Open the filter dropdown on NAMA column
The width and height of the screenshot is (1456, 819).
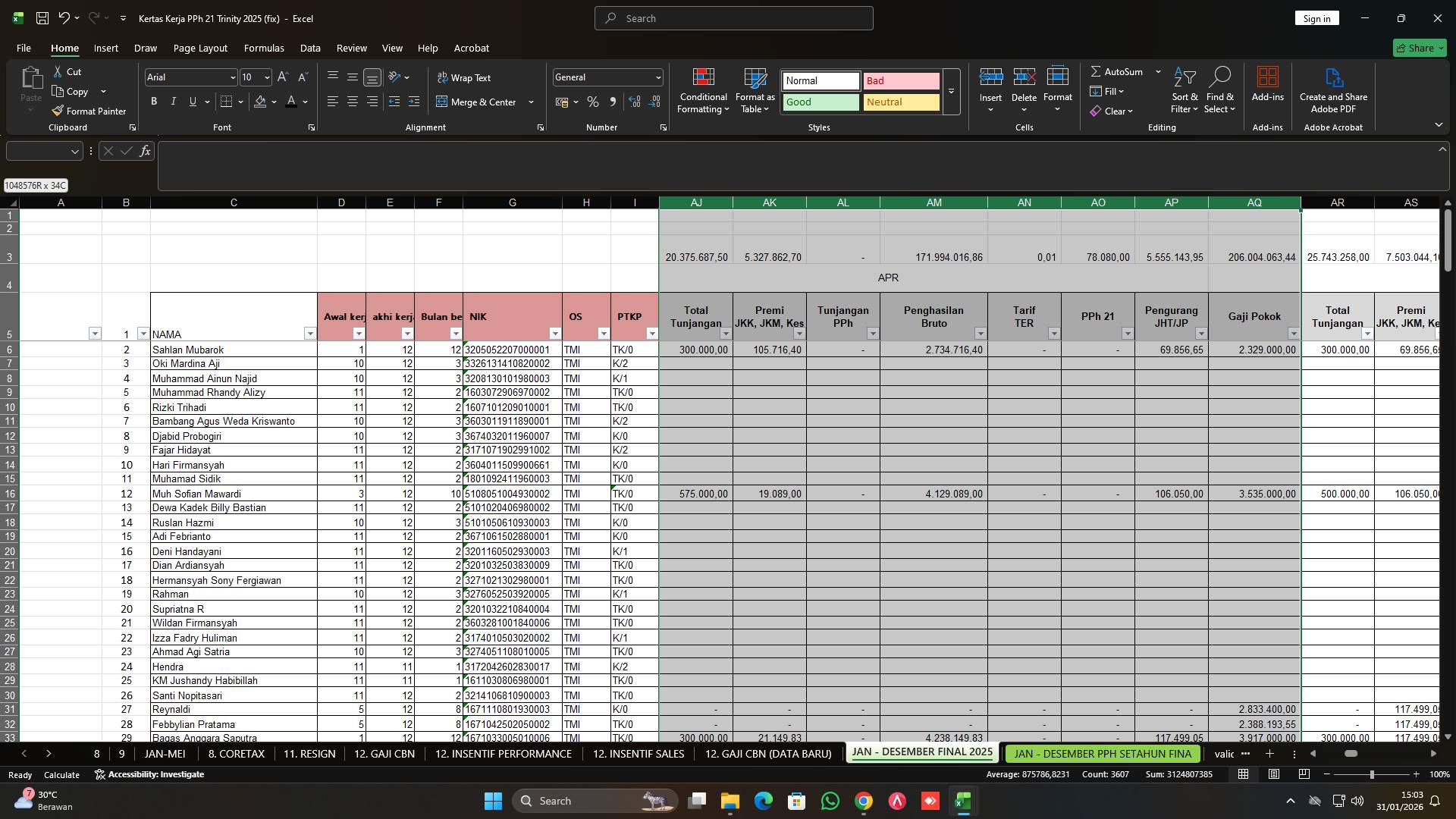coord(310,333)
